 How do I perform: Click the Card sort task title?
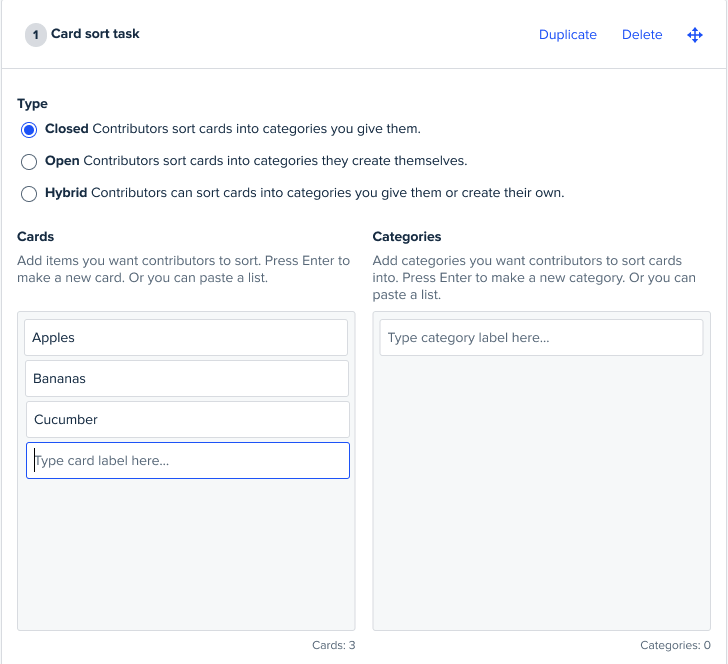[x=95, y=34]
